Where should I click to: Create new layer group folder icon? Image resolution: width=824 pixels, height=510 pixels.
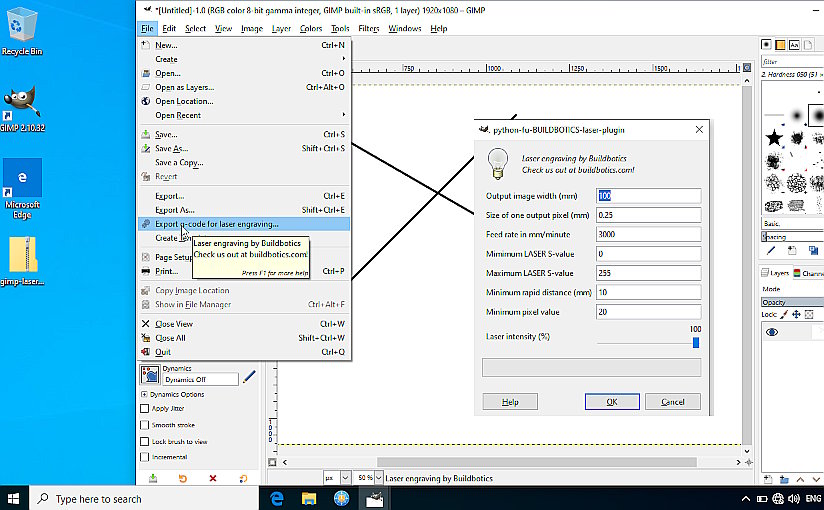(784, 479)
